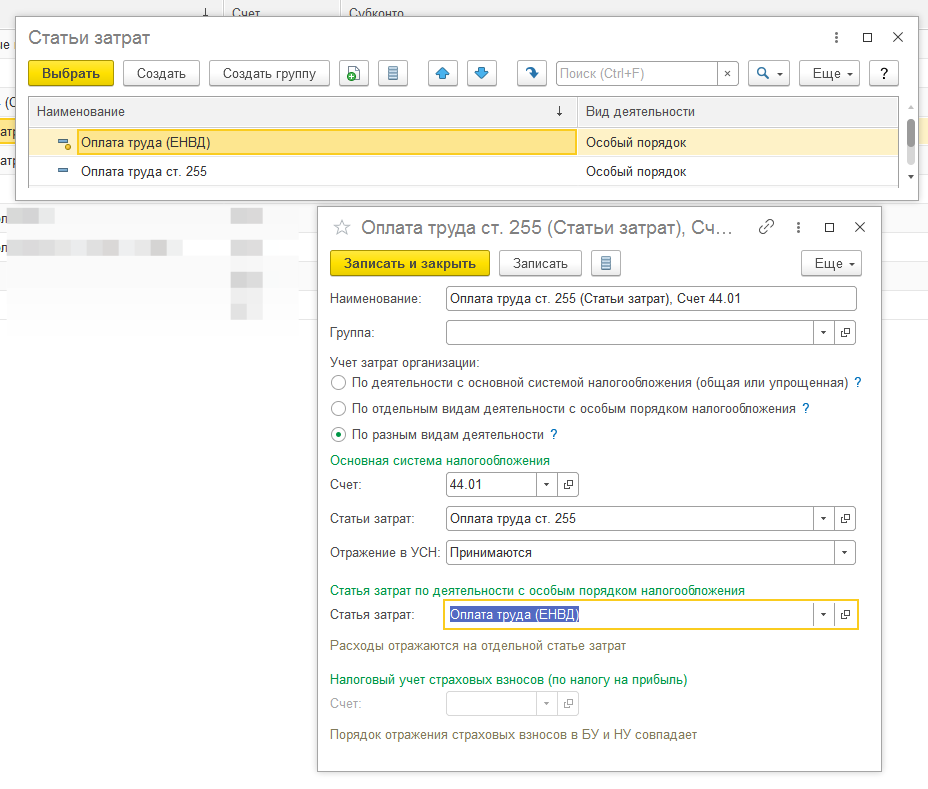Click the link icon in the dialog title bar
The image size is (928, 789).
click(767, 227)
